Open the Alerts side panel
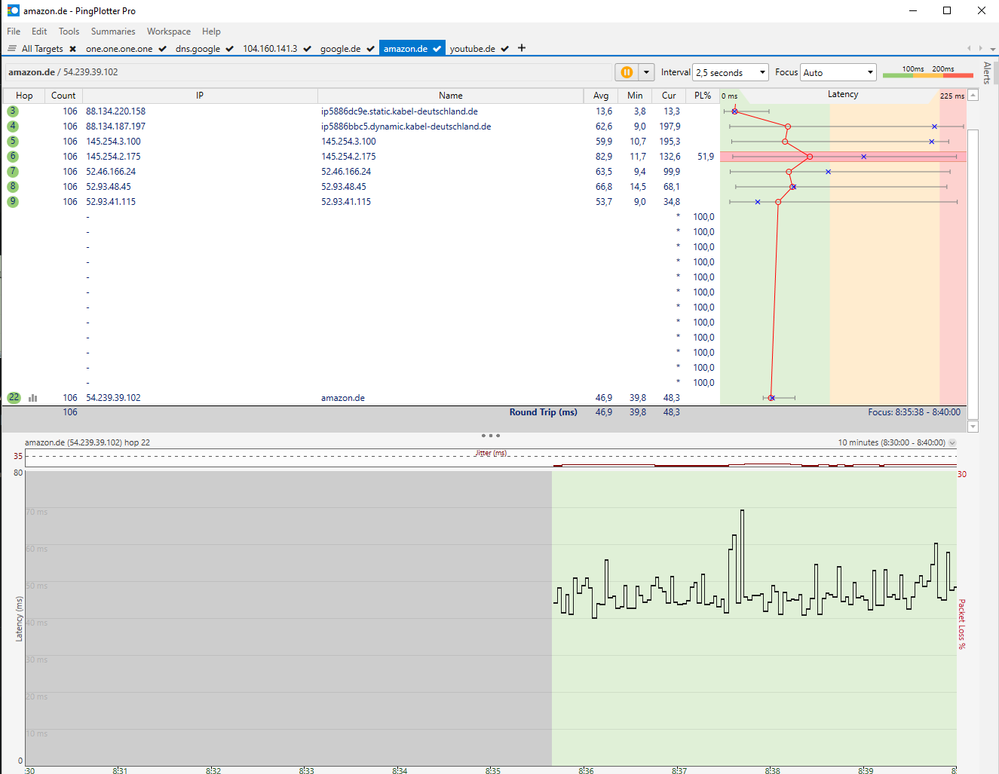Image resolution: width=999 pixels, height=774 pixels. (987, 73)
